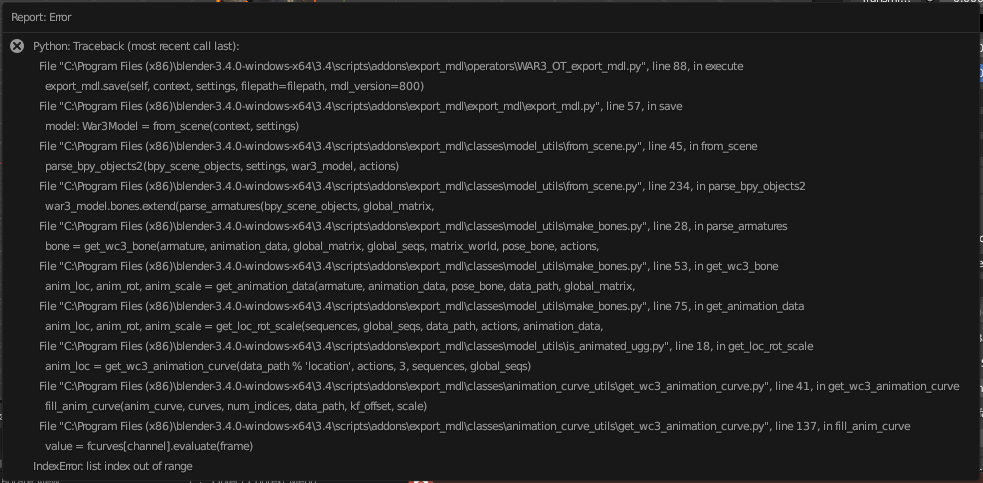Click the "Report: Error" popup title
Screen dimensions: 983x483
click(x=41, y=17)
